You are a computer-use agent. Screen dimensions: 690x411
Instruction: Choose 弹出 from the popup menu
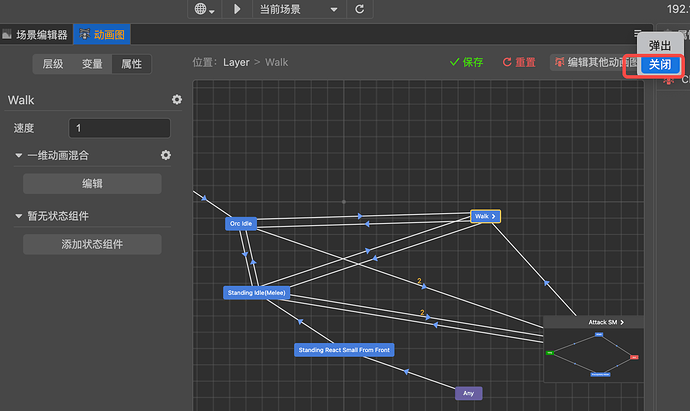point(660,46)
